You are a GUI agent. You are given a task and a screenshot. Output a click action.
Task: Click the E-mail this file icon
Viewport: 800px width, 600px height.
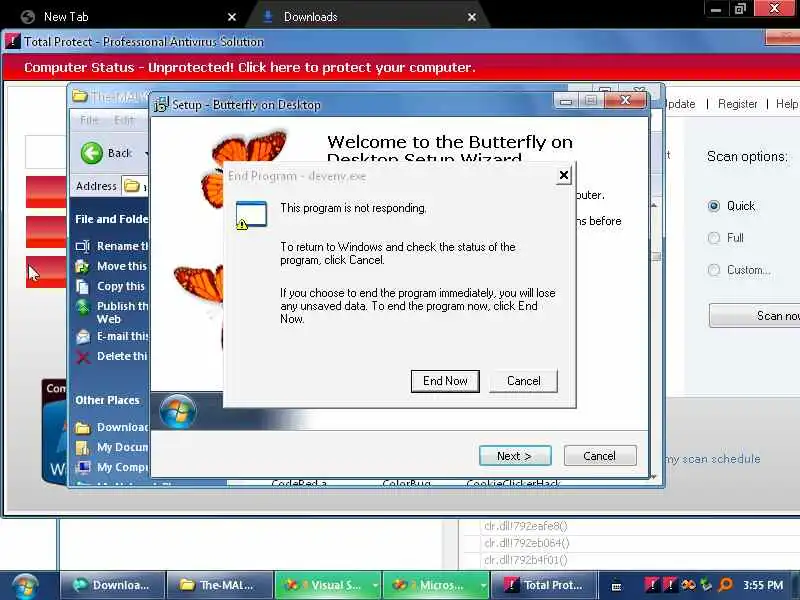[x=83, y=337]
